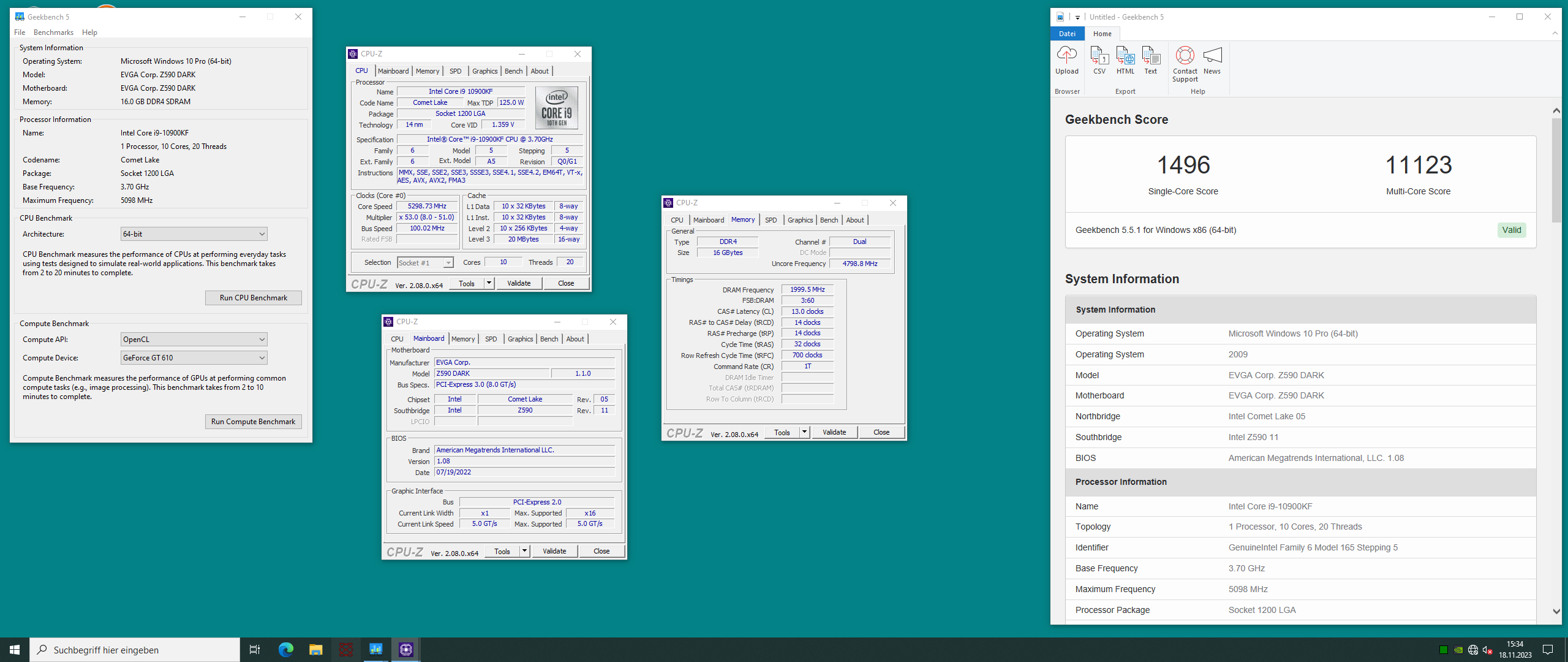
Task: Open the notification center icon
Action: [1548, 650]
